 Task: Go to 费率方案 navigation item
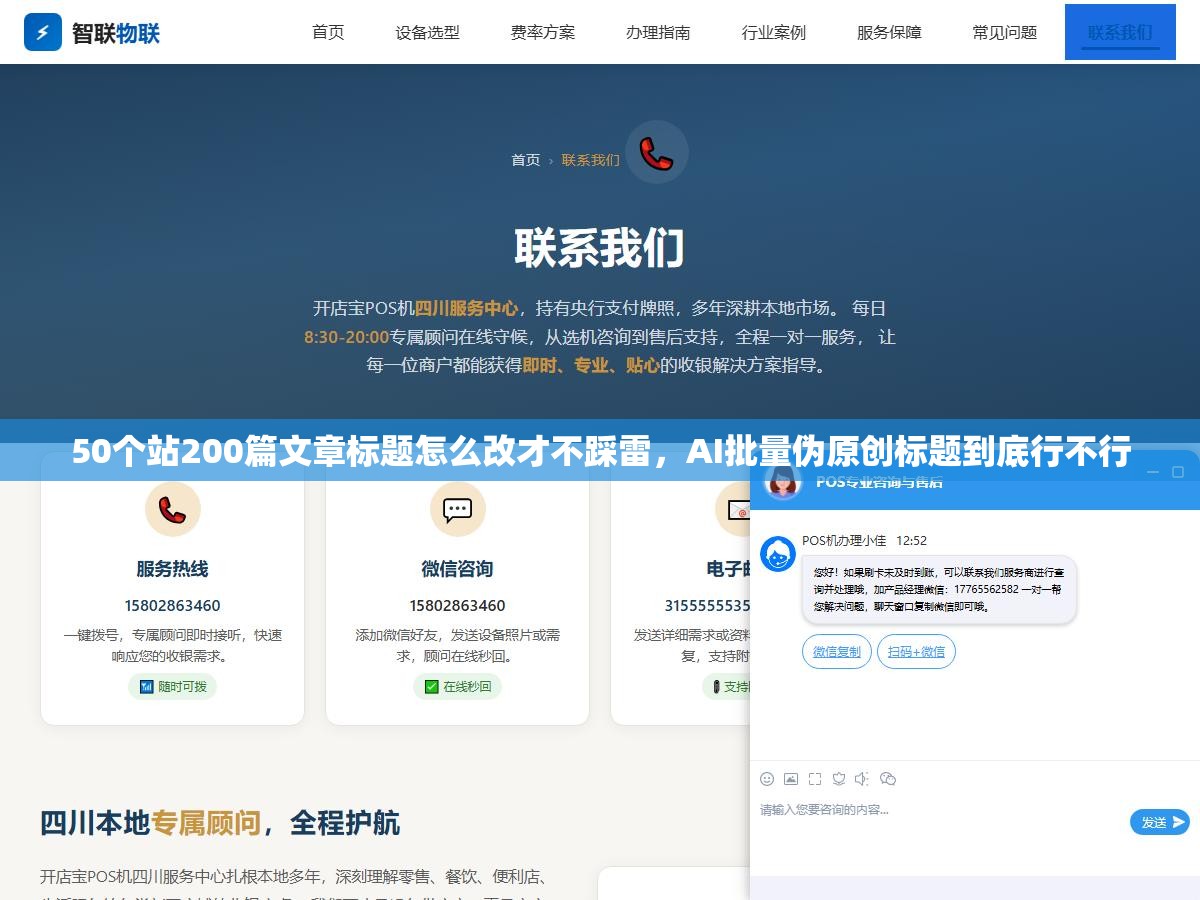tap(543, 32)
